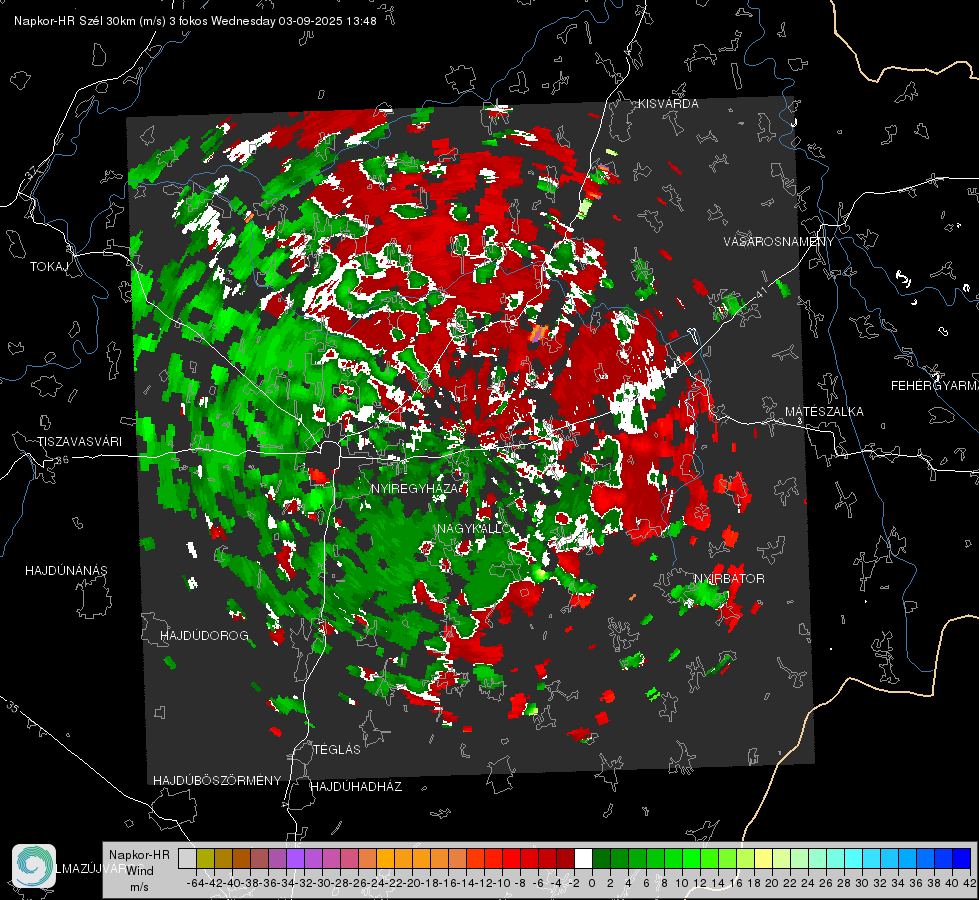
Task: Click the NAGYKÁLLÓ town label
Action: point(473,529)
